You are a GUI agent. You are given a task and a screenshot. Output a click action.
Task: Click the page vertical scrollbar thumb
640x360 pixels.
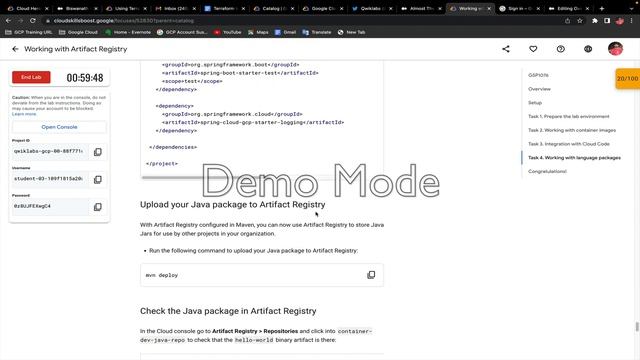pyautogui.click(x=637, y=327)
